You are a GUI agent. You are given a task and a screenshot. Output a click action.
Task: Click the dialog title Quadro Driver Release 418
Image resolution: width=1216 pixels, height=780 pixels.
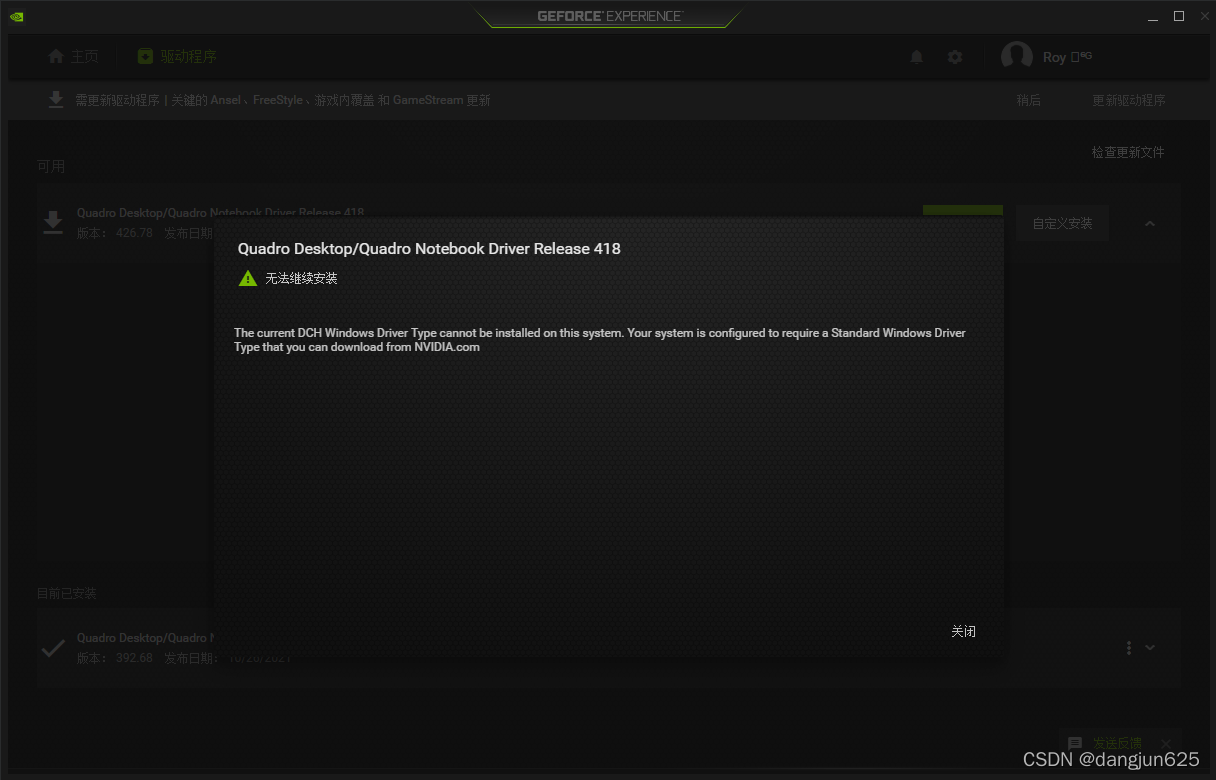click(429, 248)
